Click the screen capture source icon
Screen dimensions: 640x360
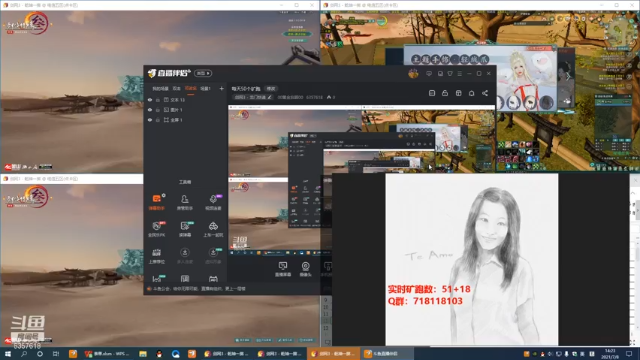pyautogui.click(x=282, y=269)
